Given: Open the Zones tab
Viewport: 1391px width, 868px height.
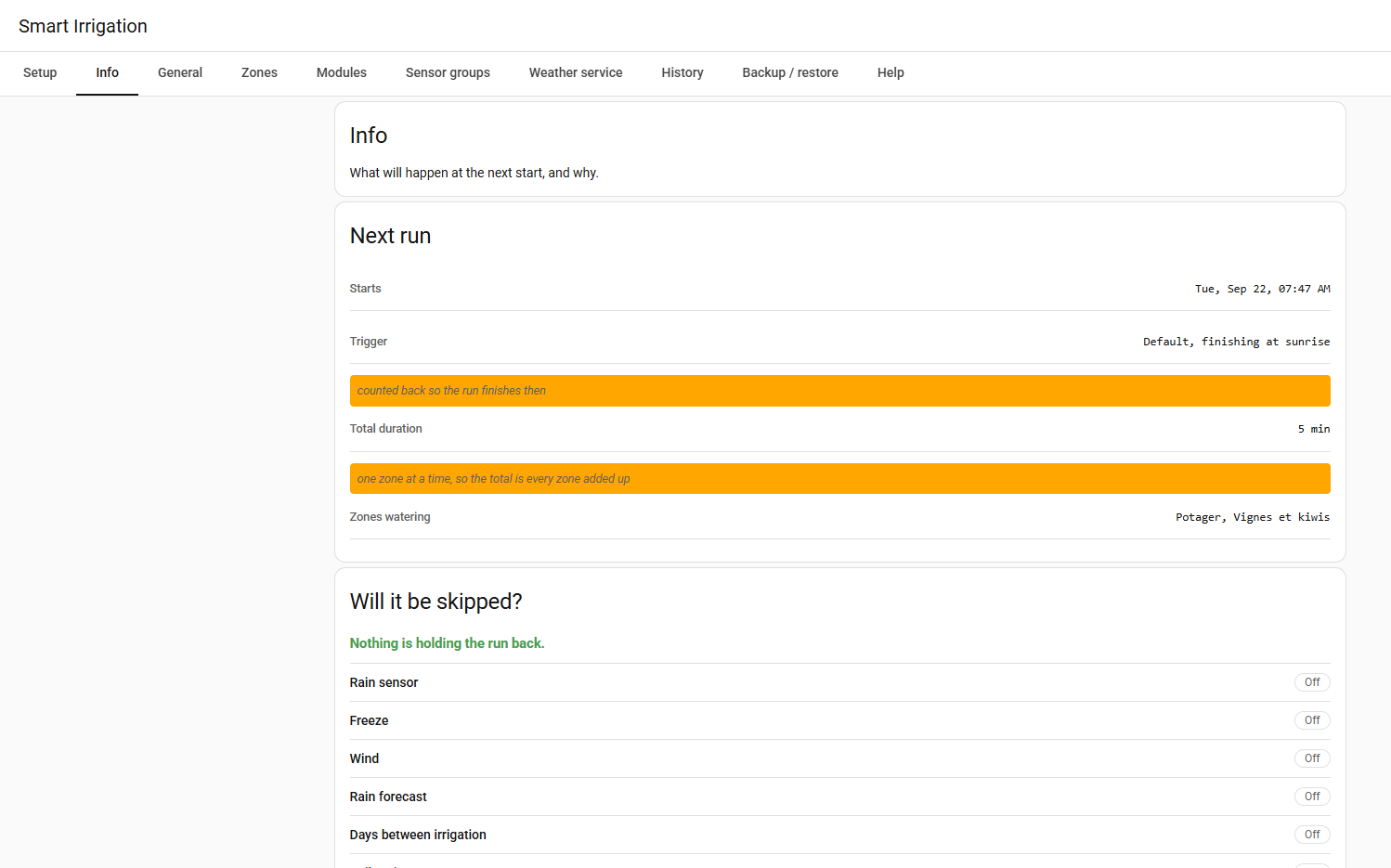Looking at the screenshot, I should click(259, 72).
